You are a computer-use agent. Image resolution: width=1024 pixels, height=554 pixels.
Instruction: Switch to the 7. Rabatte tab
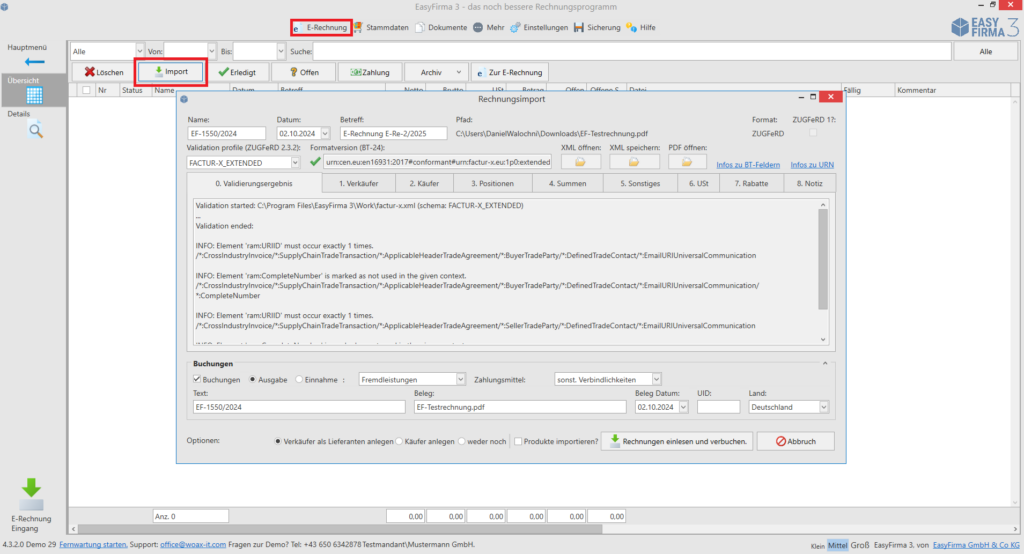point(751,184)
